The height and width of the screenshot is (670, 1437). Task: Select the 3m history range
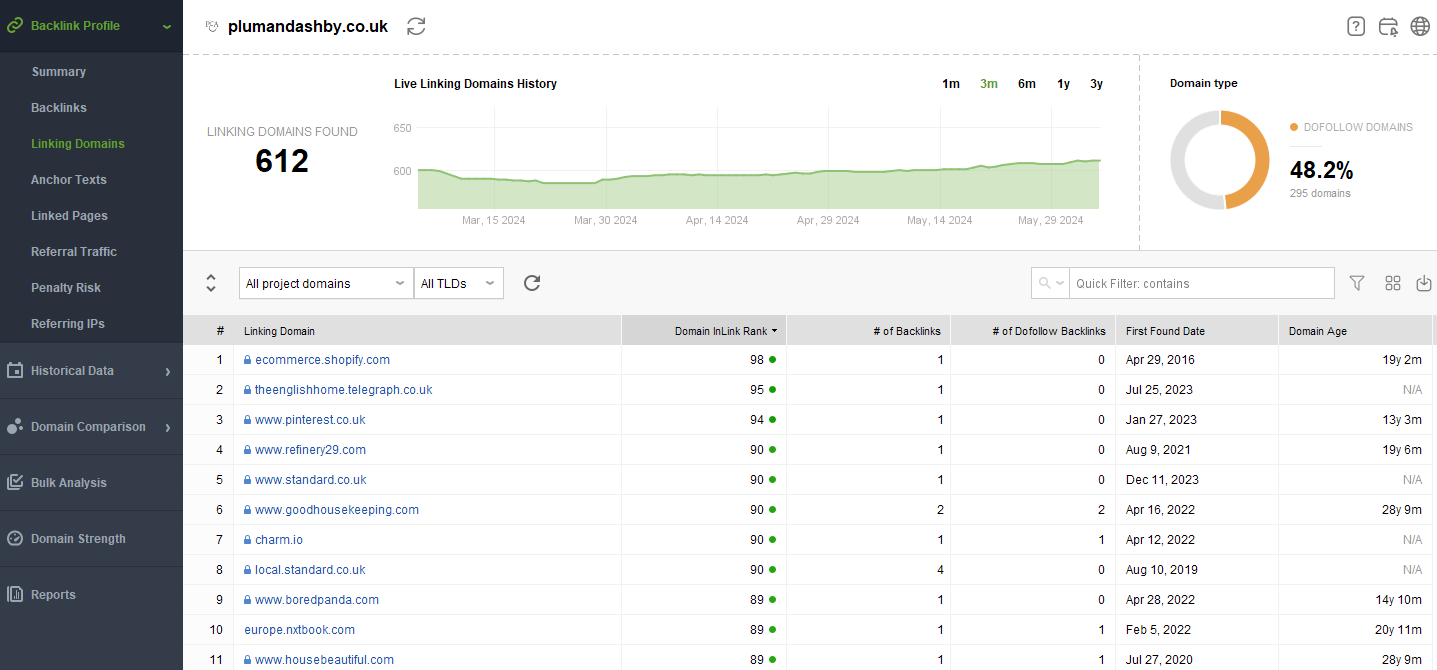(x=989, y=84)
